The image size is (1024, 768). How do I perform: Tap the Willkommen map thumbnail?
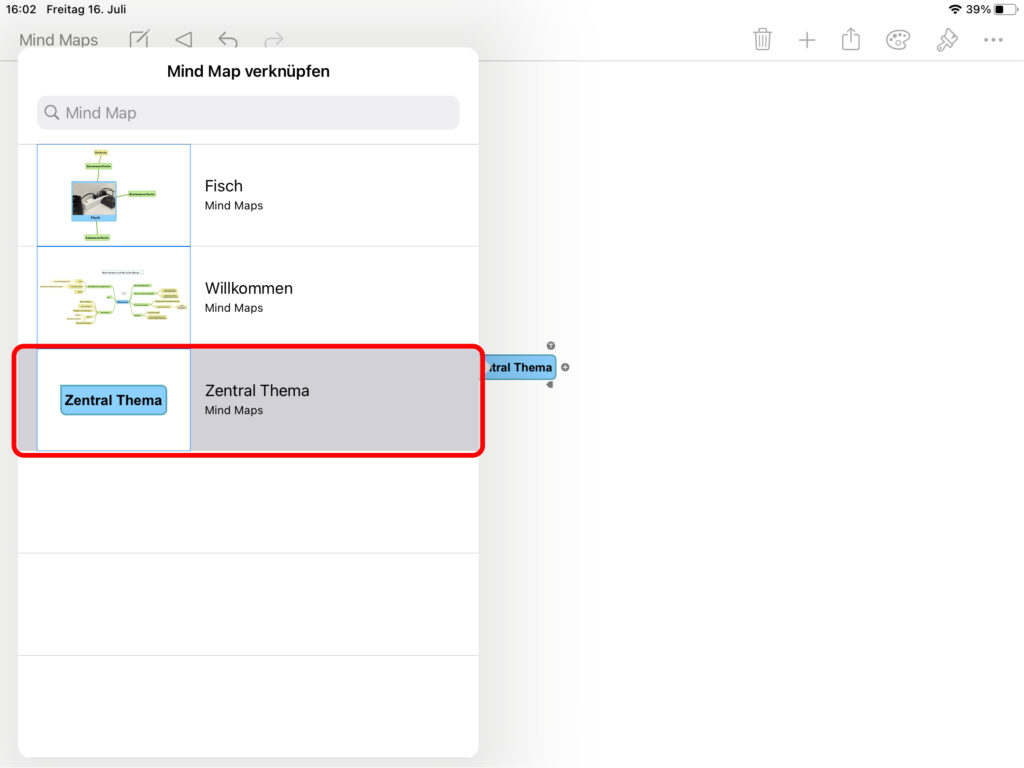coord(114,297)
